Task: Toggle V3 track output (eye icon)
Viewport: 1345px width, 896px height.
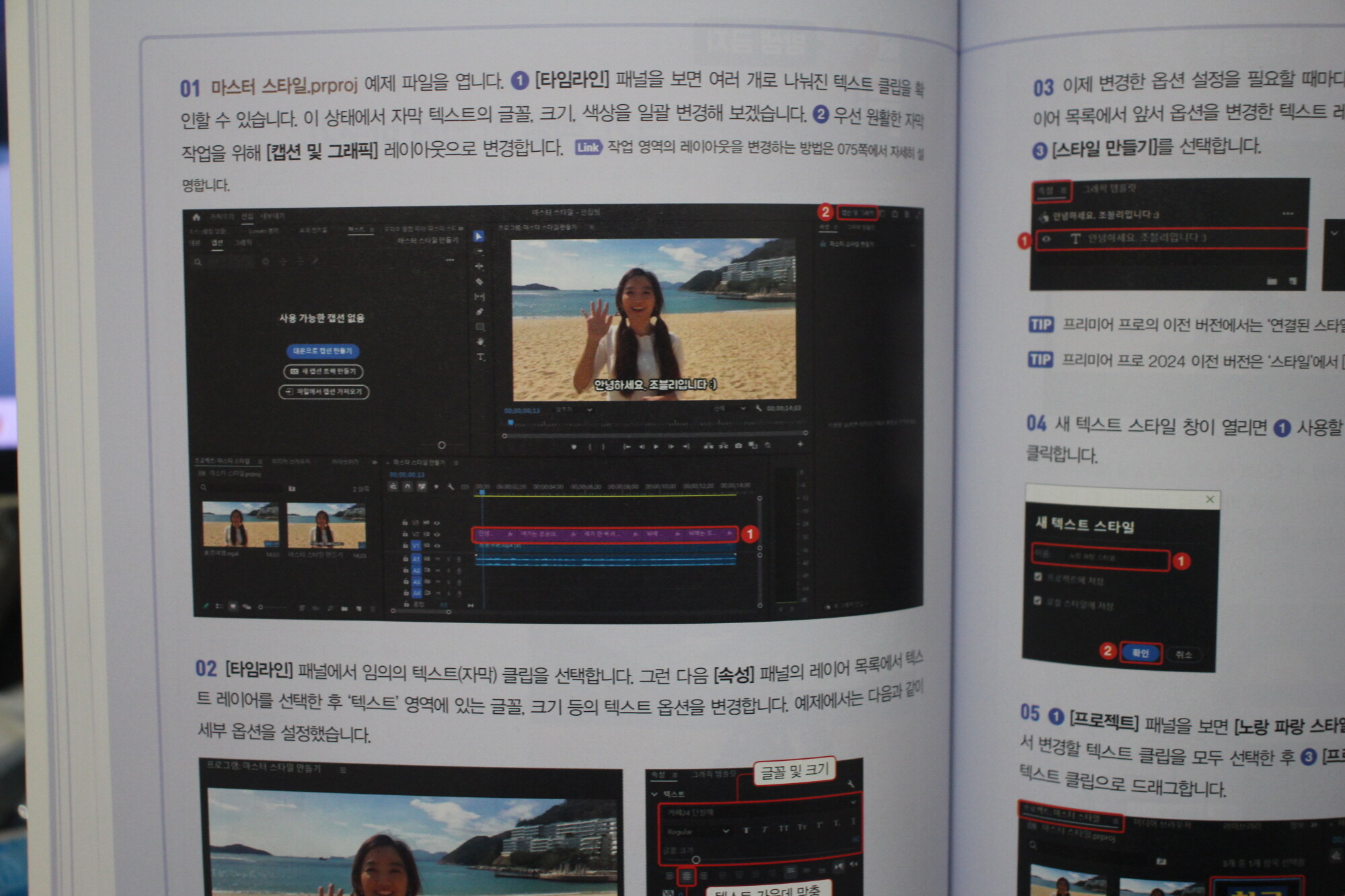Action: [x=437, y=522]
